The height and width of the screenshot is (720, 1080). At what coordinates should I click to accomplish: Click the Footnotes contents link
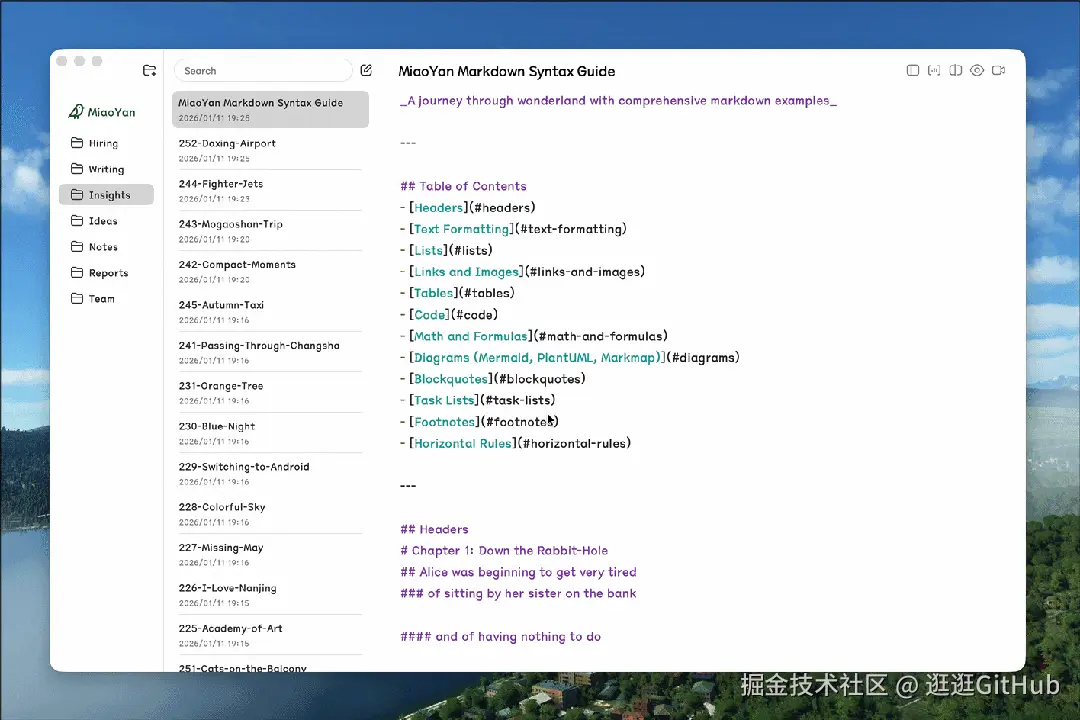click(444, 421)
